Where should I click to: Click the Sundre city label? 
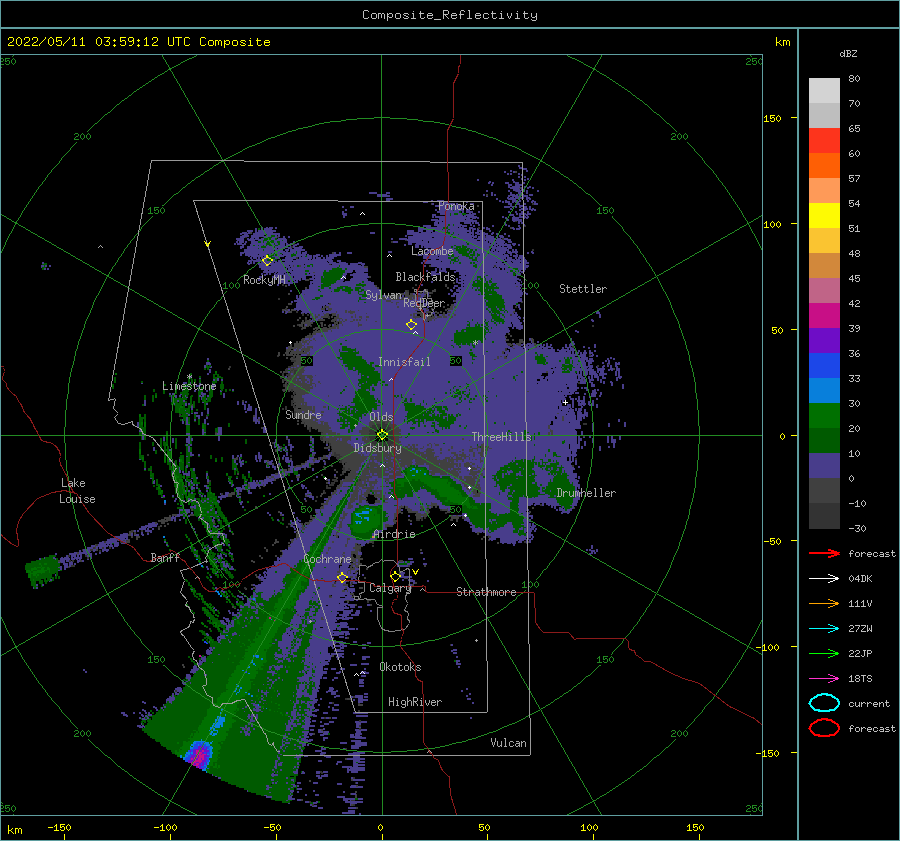pyautogui.click(x=303, y=414)
